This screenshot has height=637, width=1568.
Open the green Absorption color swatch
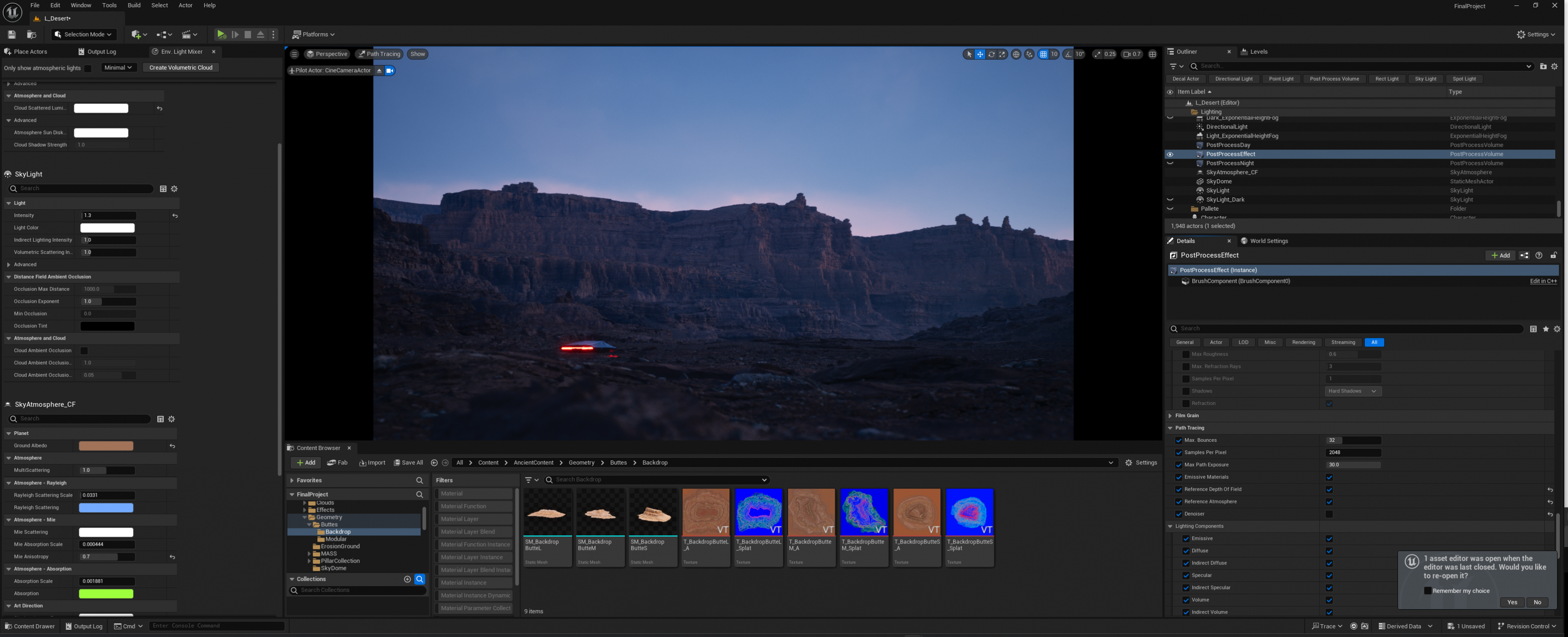[106, 594]
